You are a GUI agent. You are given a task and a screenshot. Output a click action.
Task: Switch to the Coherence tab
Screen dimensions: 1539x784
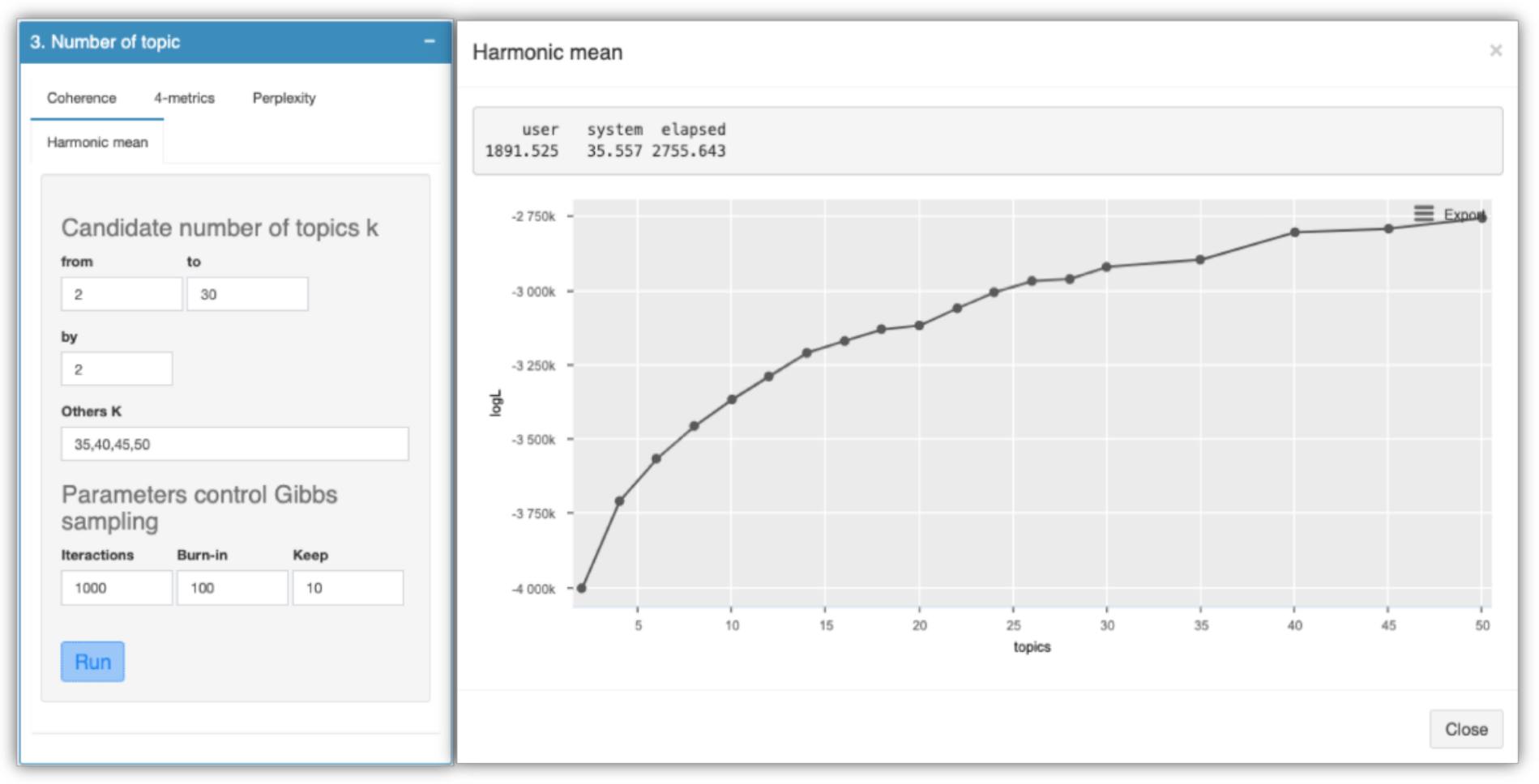pyautogui.click(x=81, y=98)
